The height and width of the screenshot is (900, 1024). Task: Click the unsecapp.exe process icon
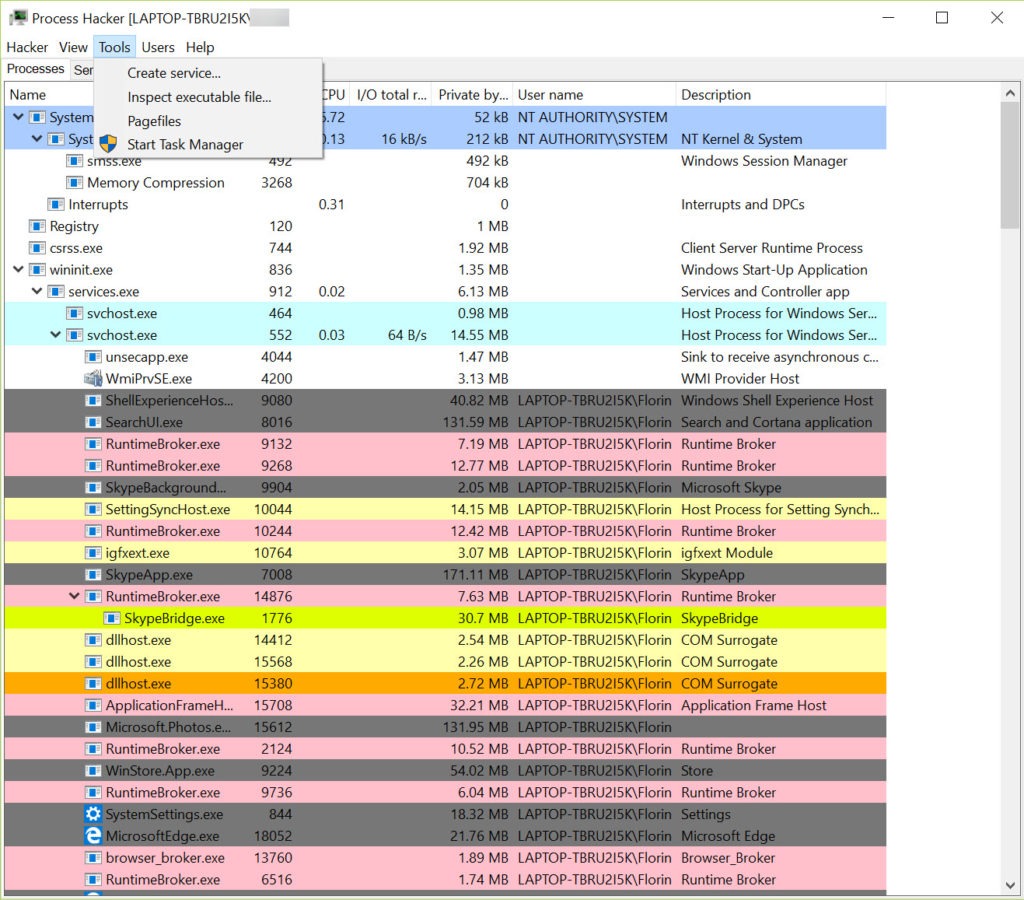click(x=93, y=357)
